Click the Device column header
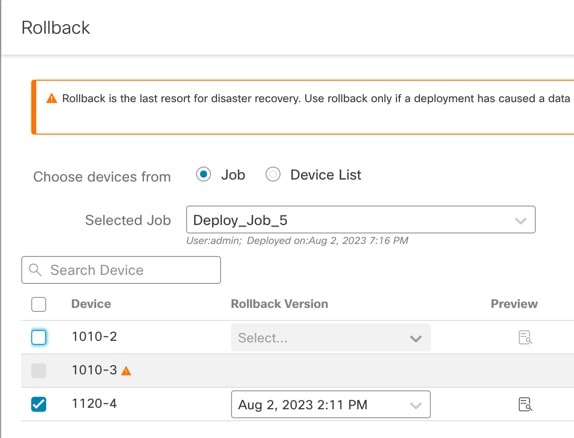This screenshot has width=574, height=438. click(x=91, y=304)
